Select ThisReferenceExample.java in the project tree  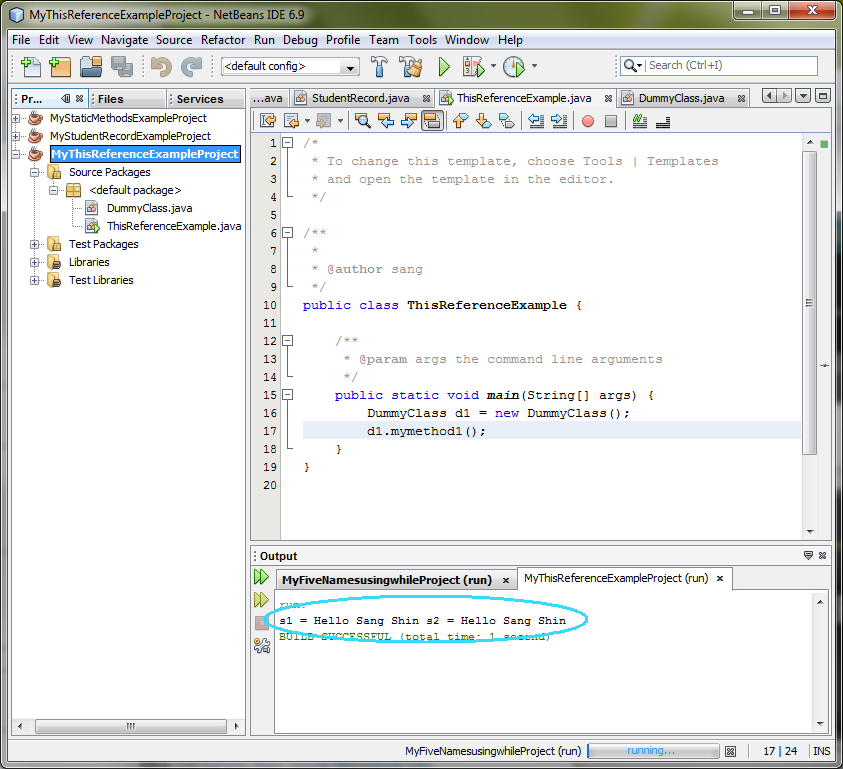tap(174, 226)
